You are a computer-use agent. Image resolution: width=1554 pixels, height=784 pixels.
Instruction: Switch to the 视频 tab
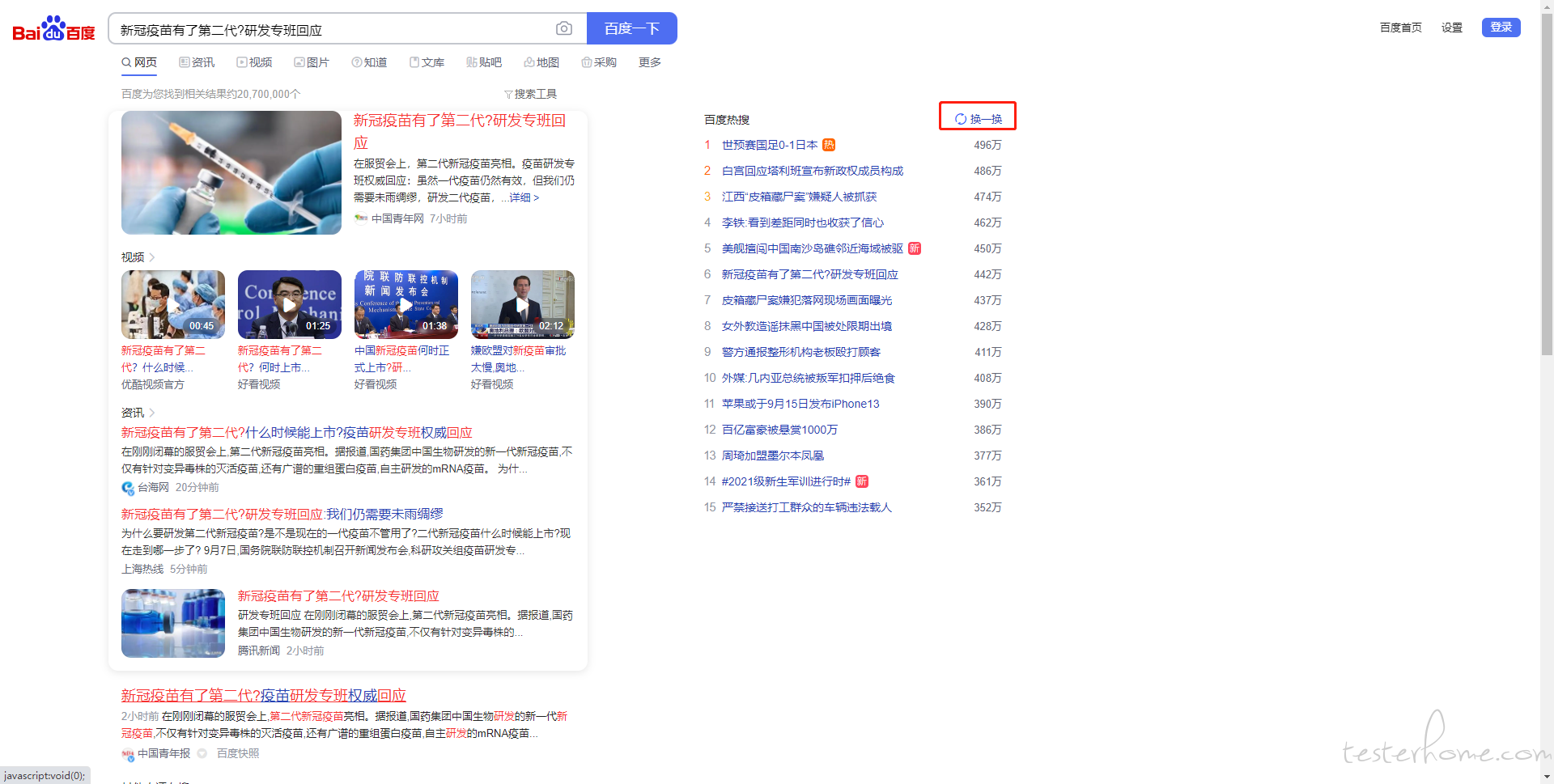[x=254, y=62]
